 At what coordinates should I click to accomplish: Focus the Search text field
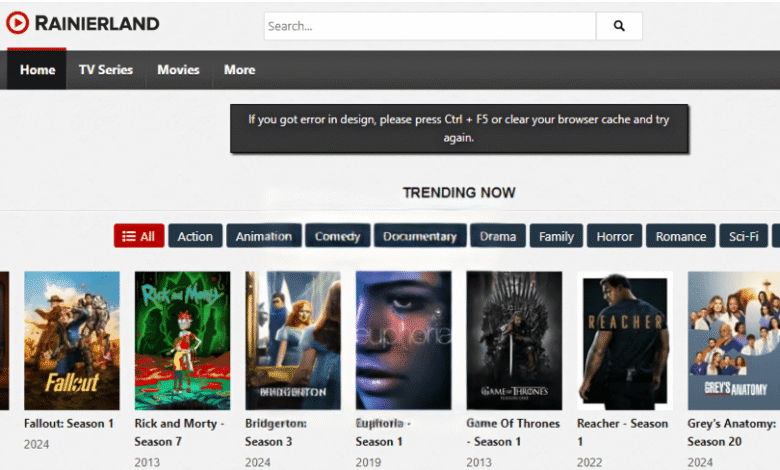(430, 26)
